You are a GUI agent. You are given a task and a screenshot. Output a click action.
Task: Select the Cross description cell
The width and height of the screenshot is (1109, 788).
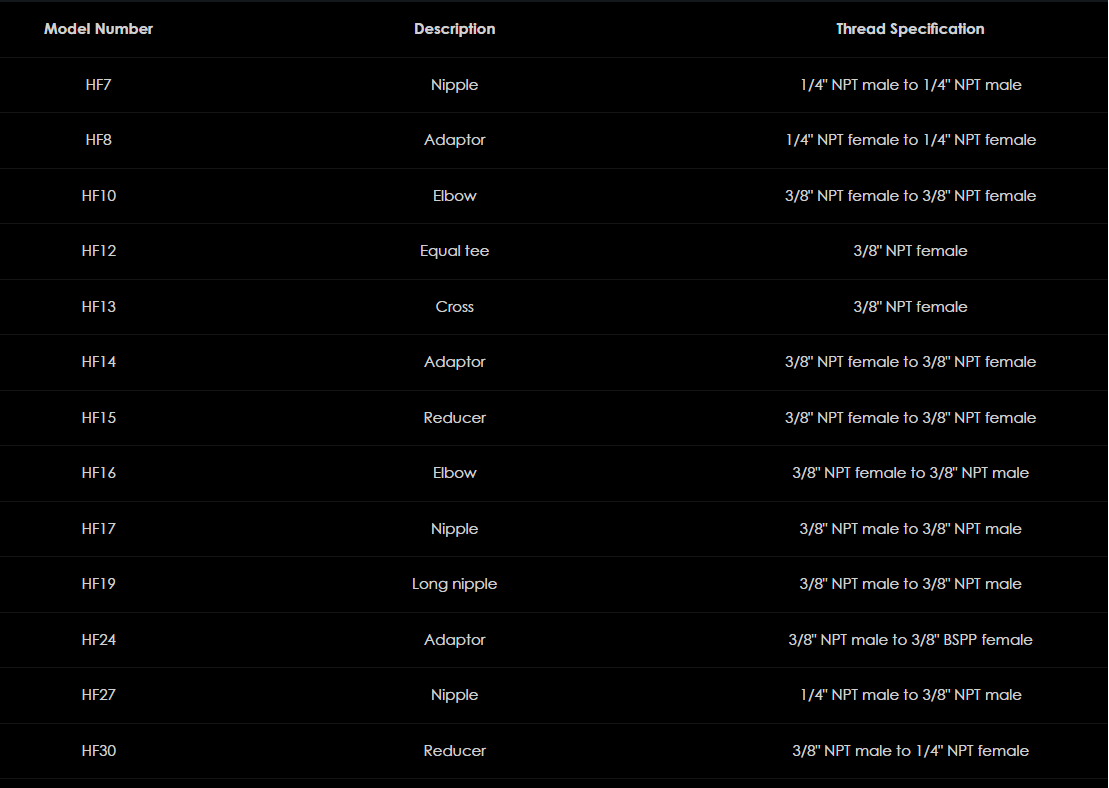(454, 307)
